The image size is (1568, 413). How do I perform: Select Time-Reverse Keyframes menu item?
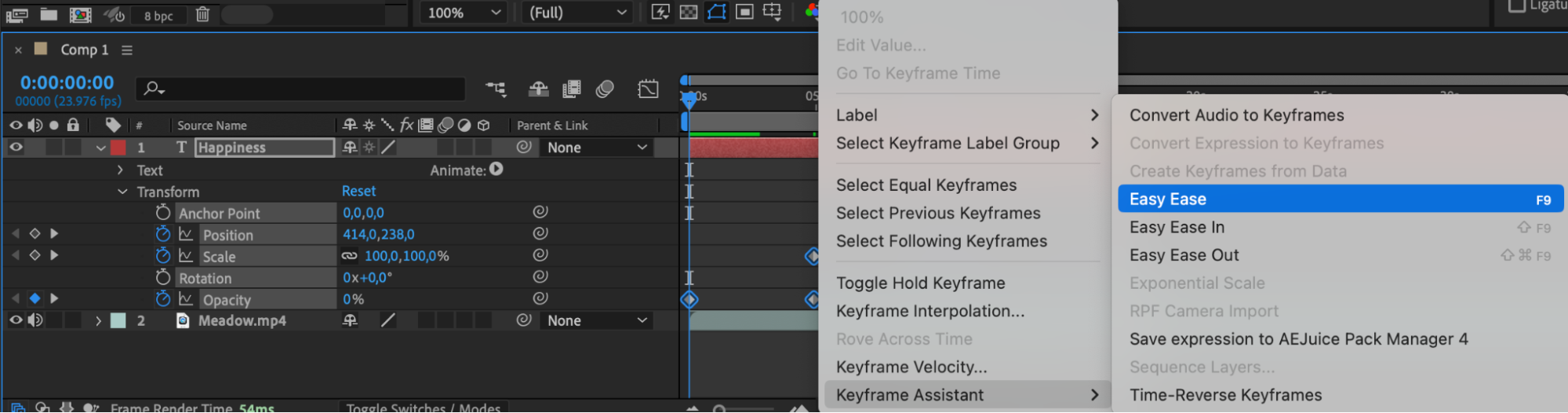pyautogui.click(x=1225, y=396)
